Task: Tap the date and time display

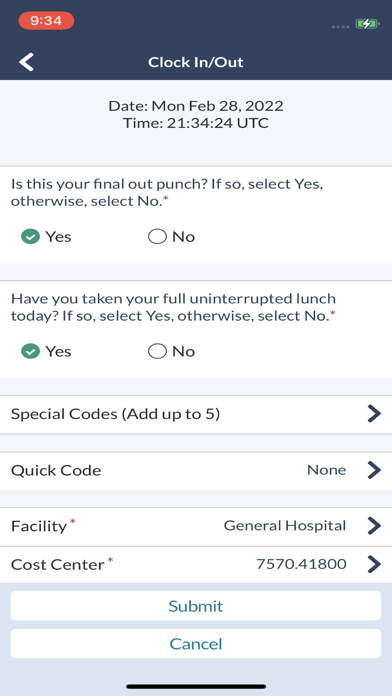Action: click(196, 115)
